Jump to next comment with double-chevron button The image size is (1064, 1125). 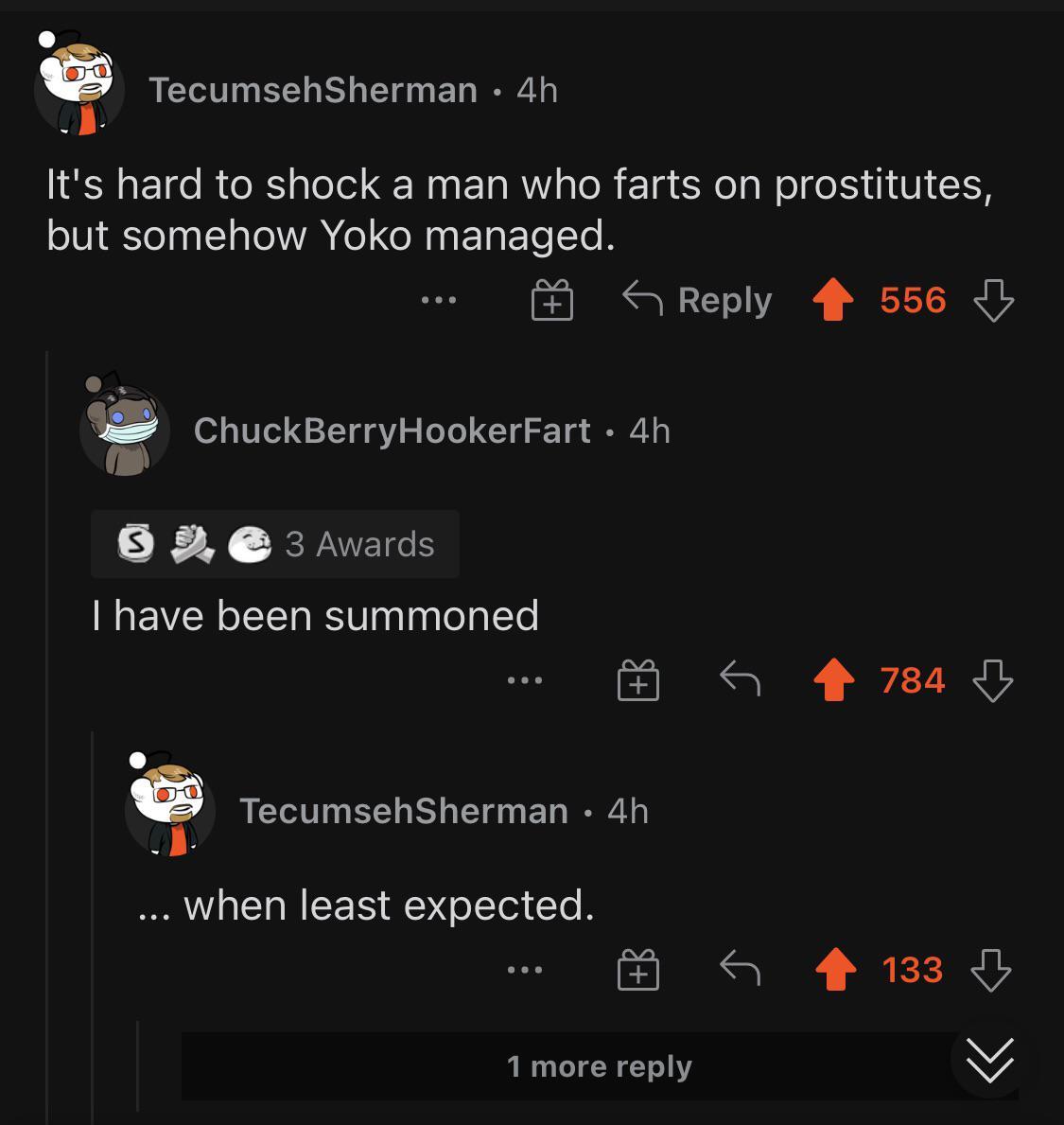coord(990,1060)
